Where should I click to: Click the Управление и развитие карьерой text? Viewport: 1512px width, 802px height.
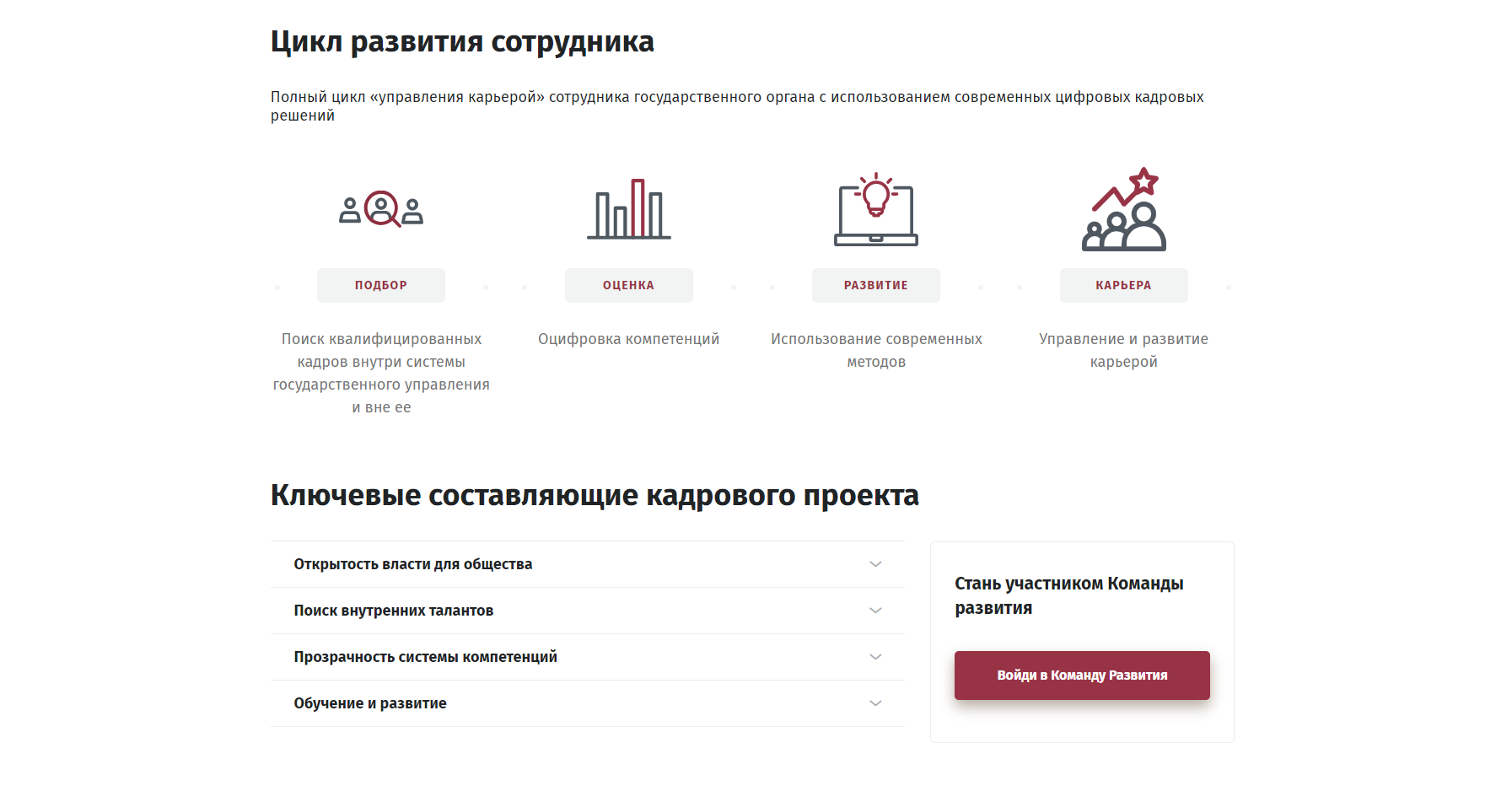pyautogui.click(x=1123, y=350)
